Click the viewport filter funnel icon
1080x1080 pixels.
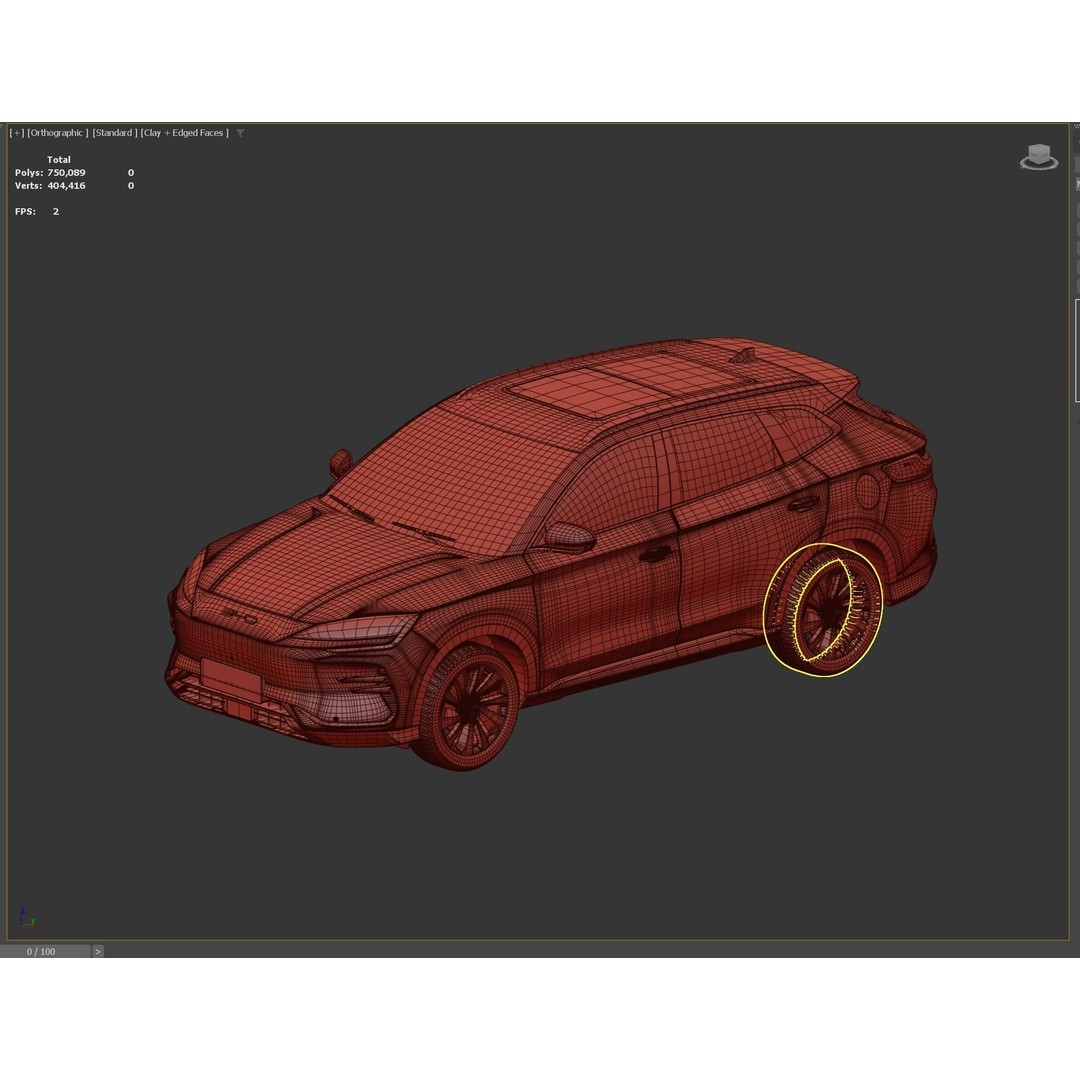(240, 133)
